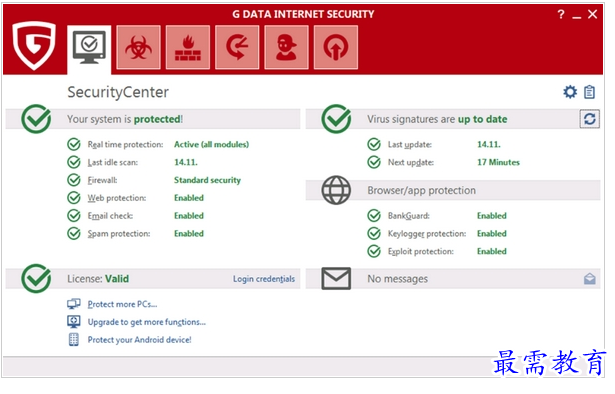Image resolution: width=615 pixels, height=394 pixels.
Task: Click the check icon for Last update
Action: [x=374, y=144]
